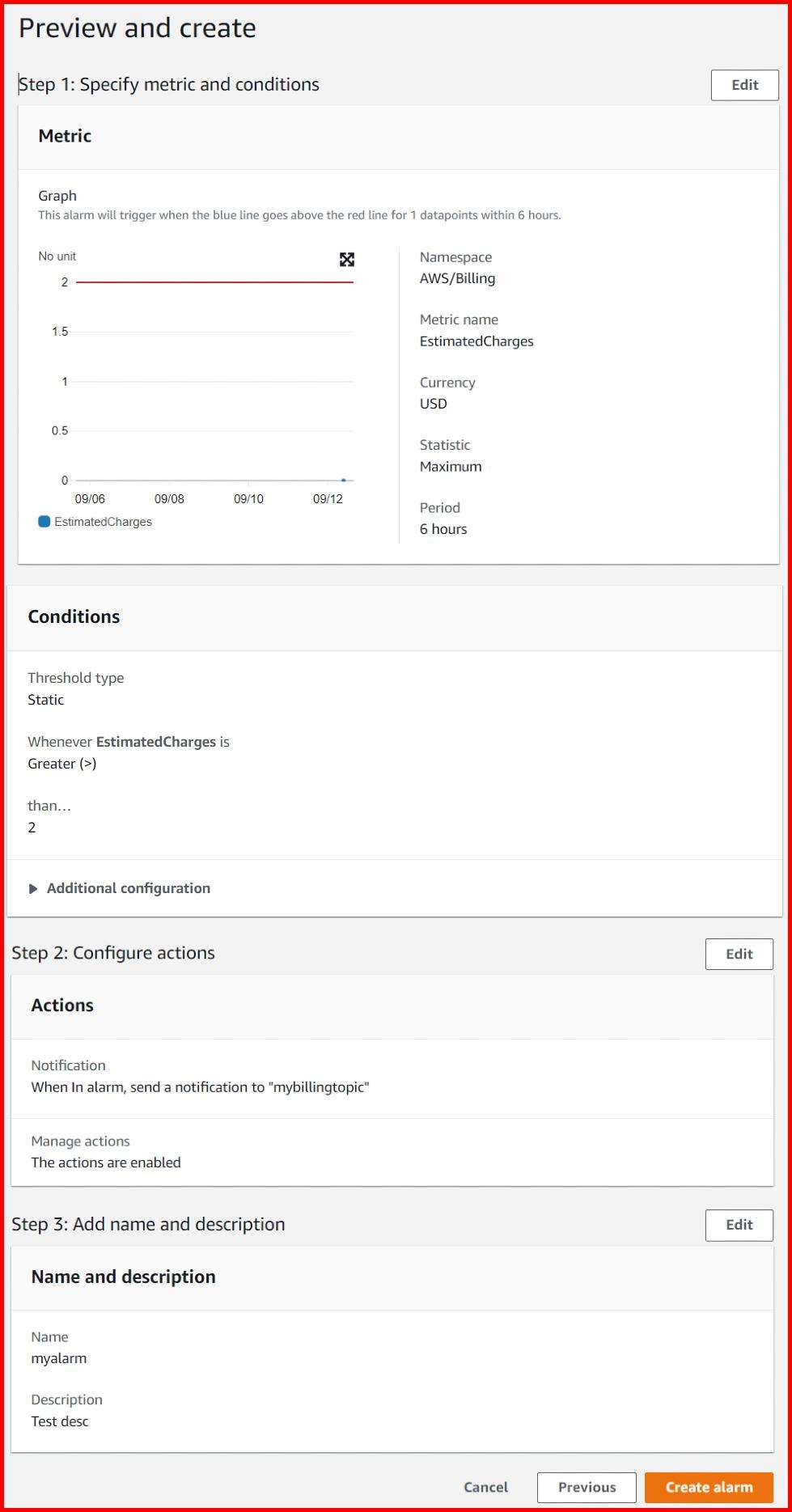Click the blue data point on graph
The height and width of the screenshot is (1512, 792).
pos(344,480)
